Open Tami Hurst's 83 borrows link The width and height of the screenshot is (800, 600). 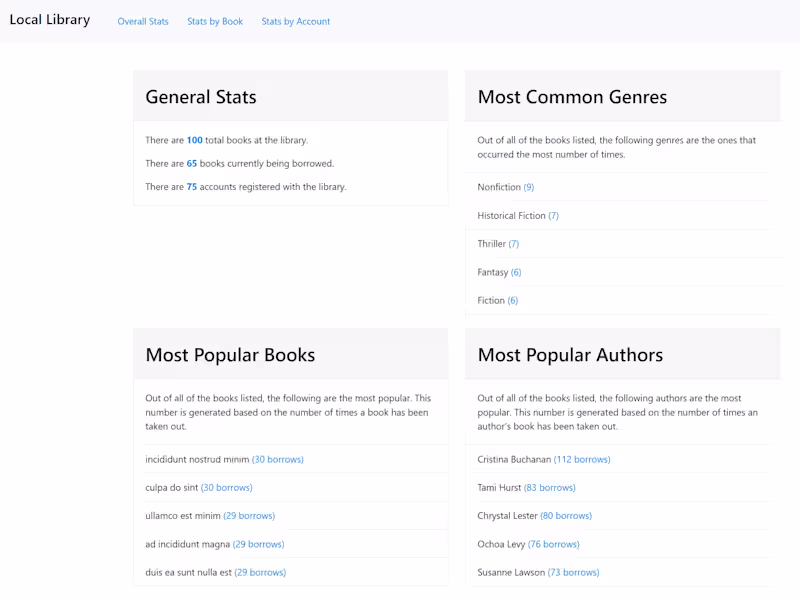pos(548,487)
